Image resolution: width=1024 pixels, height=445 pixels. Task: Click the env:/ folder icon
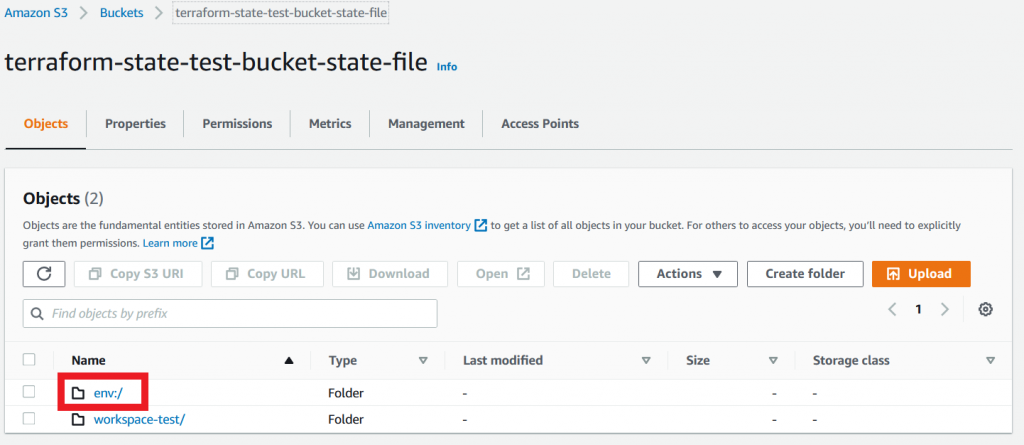[x=78, y=393]
